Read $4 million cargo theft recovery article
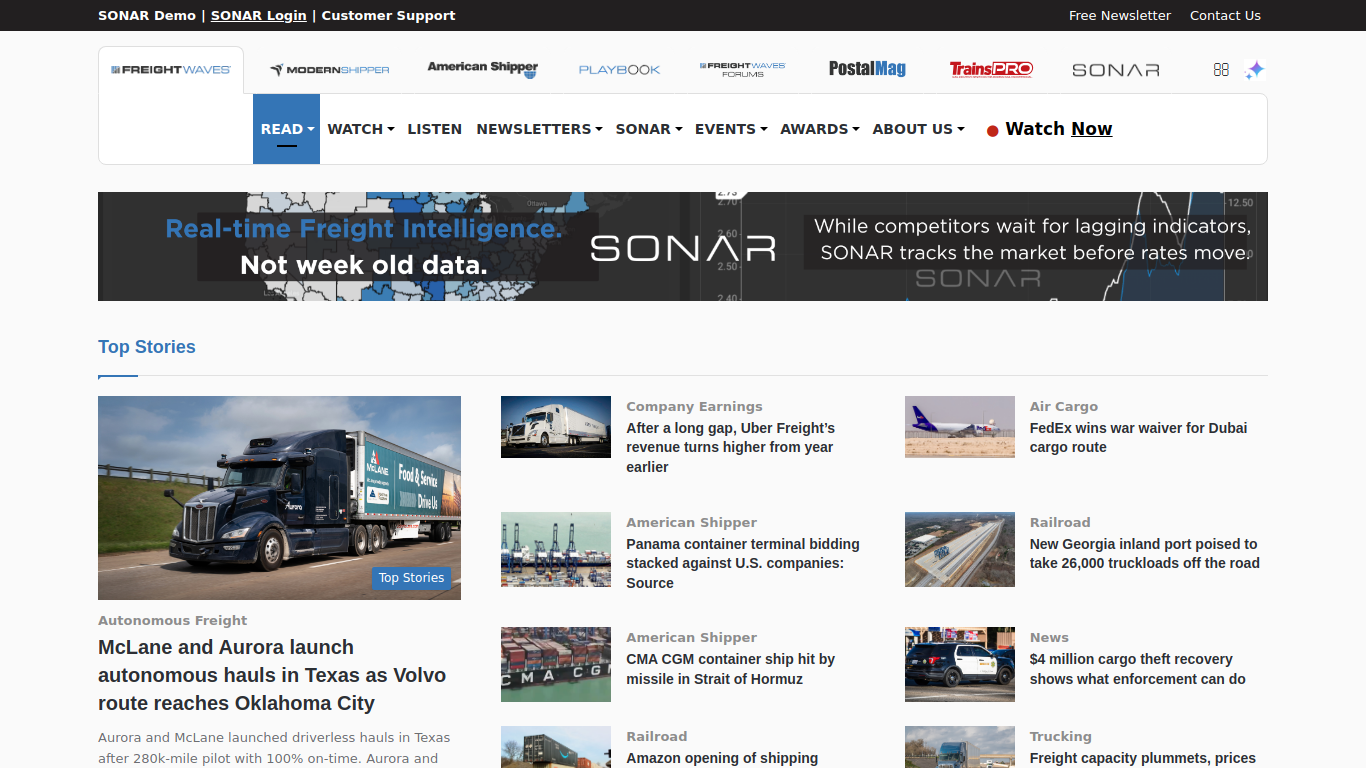 click(1138, 669)
